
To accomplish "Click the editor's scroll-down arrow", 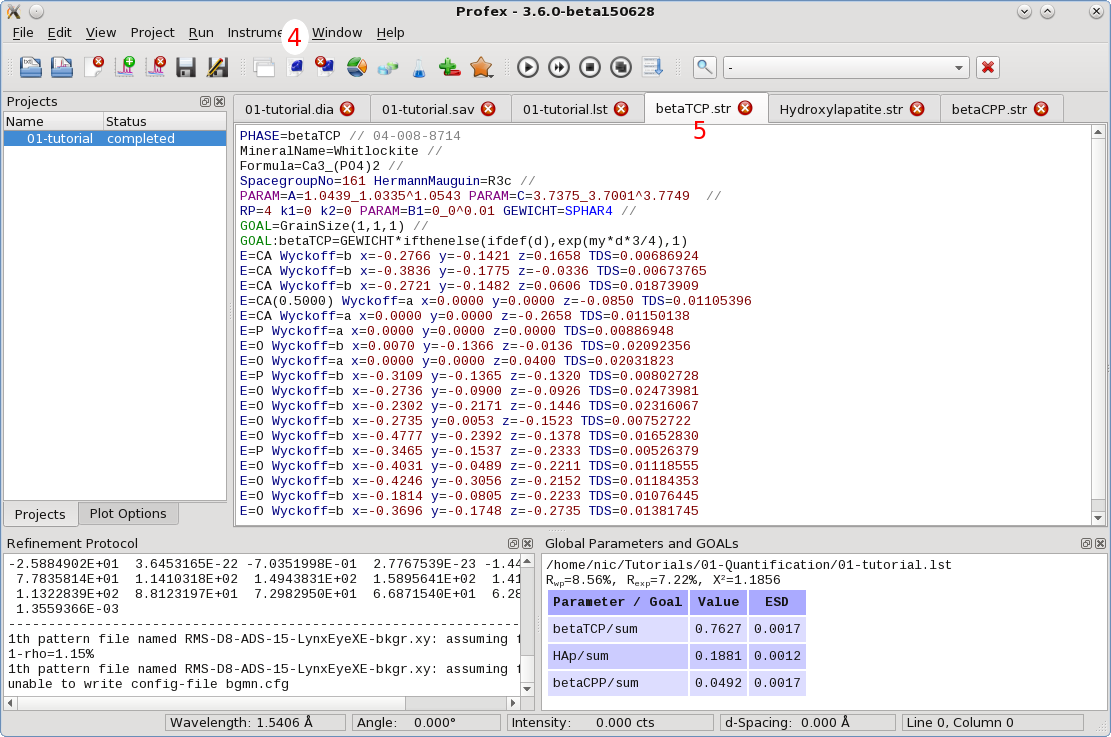I will point(1098,518).
